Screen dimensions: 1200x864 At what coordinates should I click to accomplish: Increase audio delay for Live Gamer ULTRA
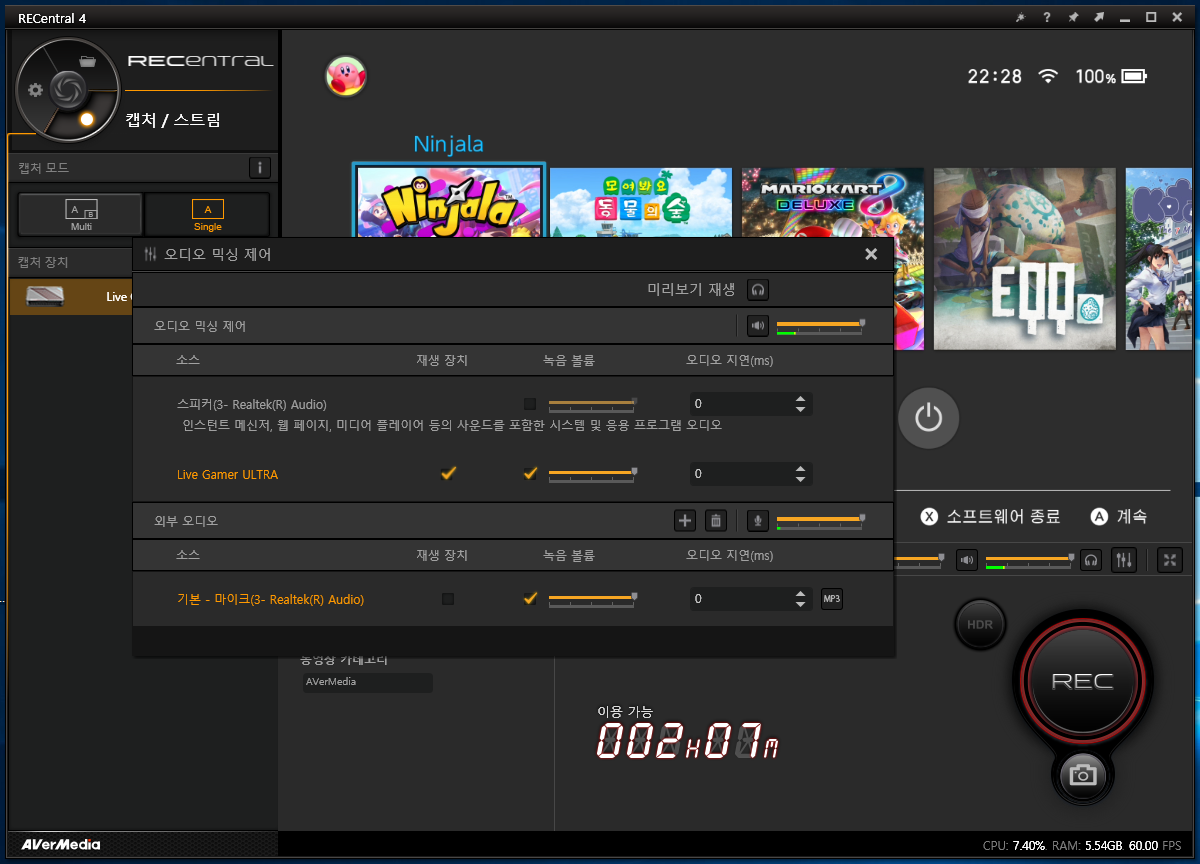800,468
